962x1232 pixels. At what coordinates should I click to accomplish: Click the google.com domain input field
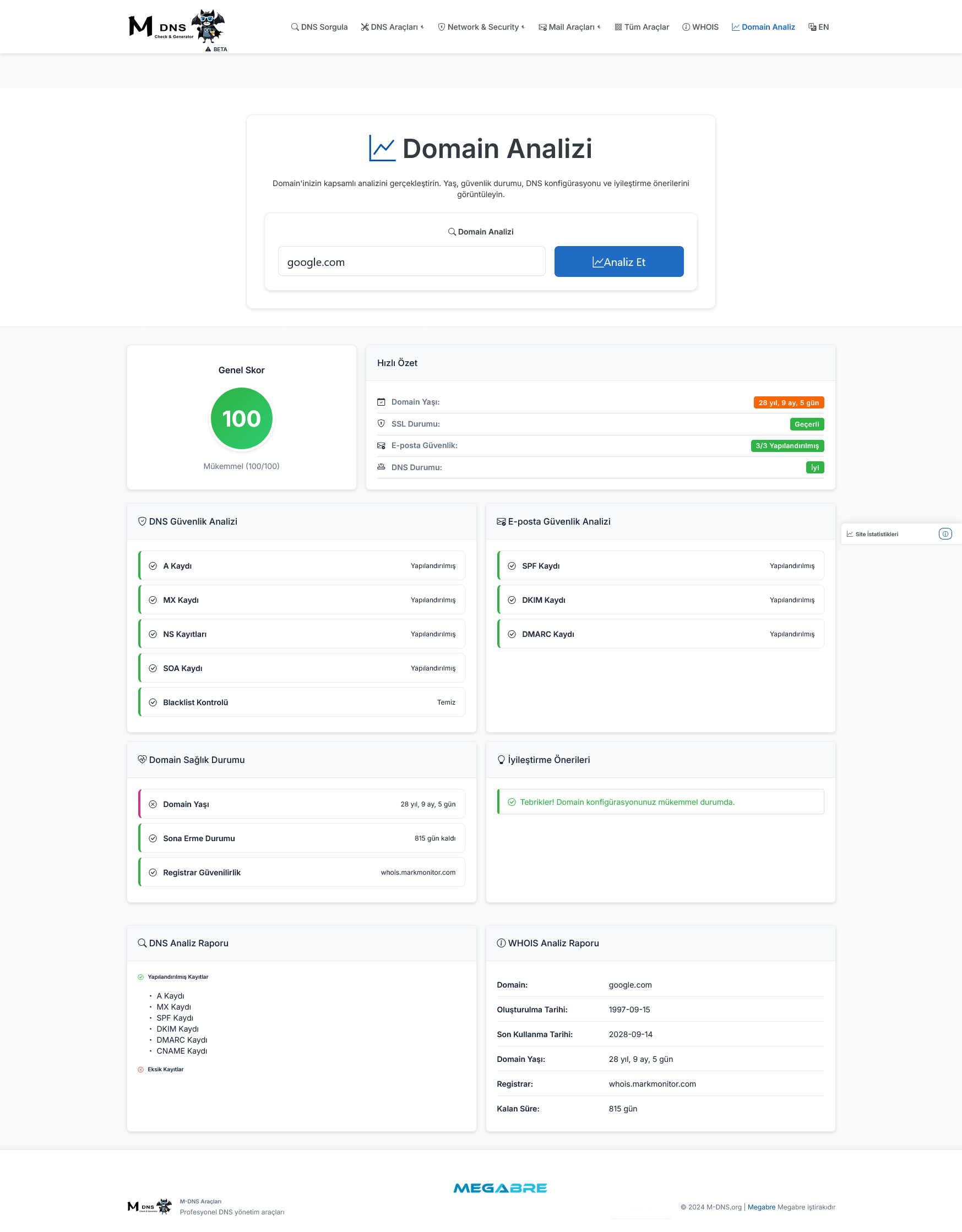411,261
